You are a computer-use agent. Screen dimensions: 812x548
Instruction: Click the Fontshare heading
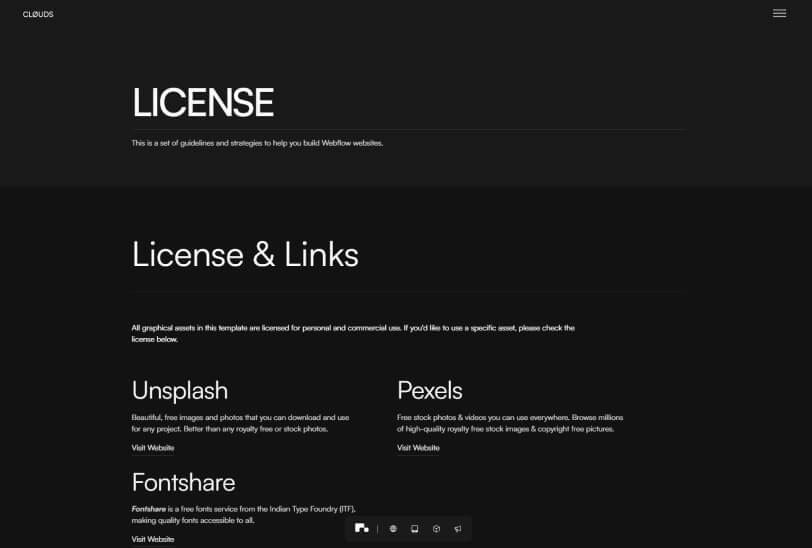point(183,482)
